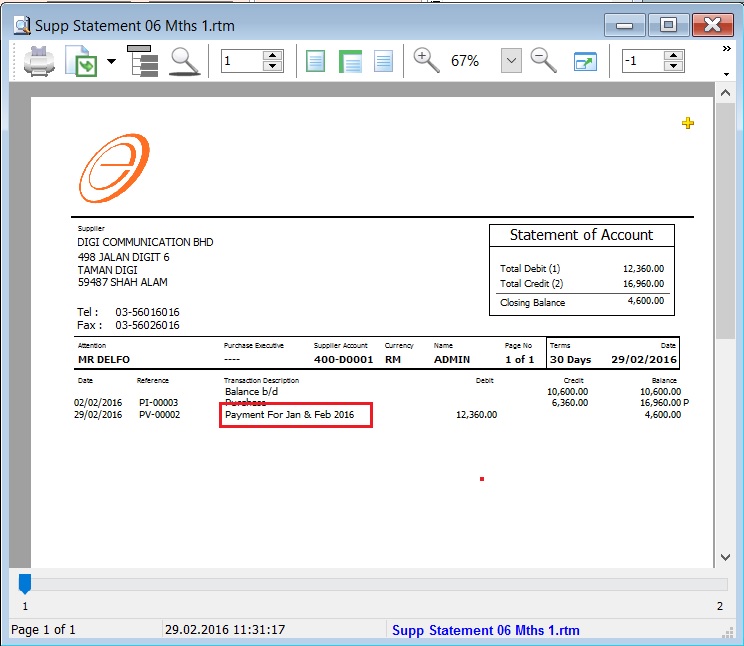
Task: Decrease the -1 field with down stepper
Action: coord(674,67)
